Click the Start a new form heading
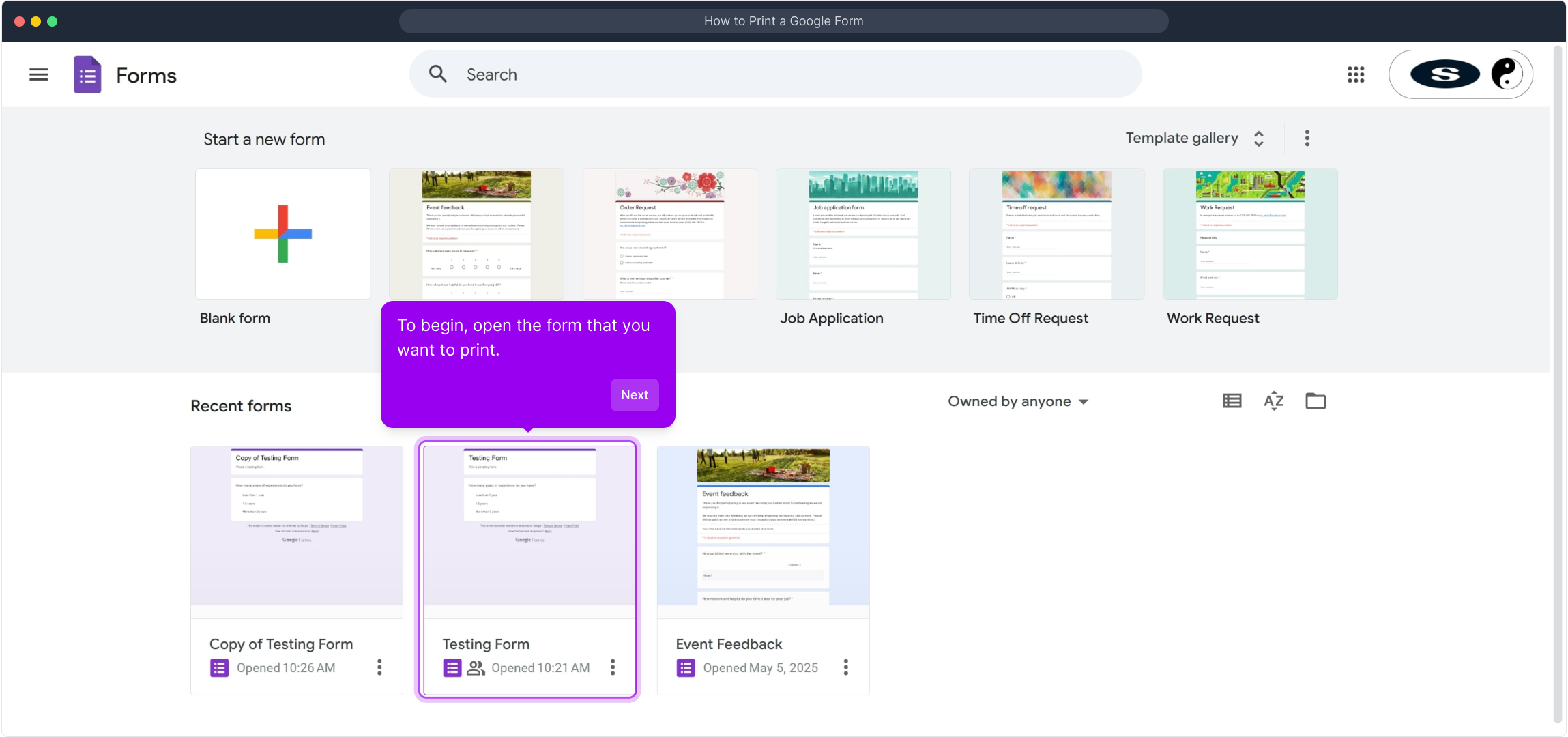The image size is (1568, 737). tap(264, 139)
